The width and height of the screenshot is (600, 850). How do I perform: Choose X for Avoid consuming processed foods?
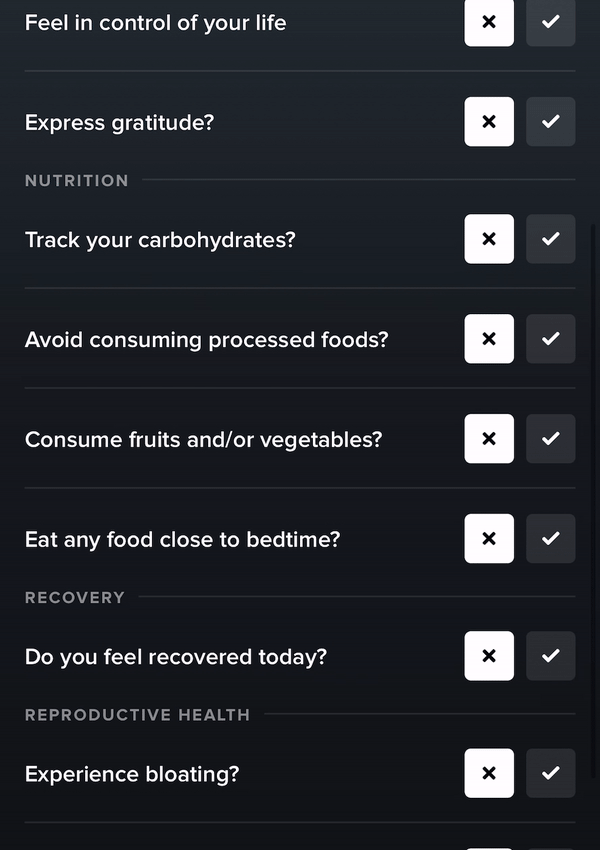point(489,339)
